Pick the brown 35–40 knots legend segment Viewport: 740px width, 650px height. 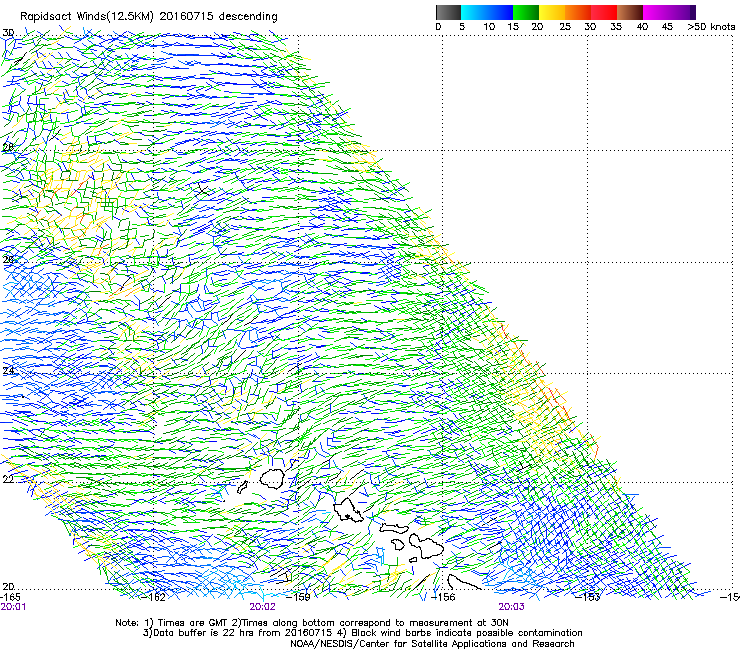[630, 12]
